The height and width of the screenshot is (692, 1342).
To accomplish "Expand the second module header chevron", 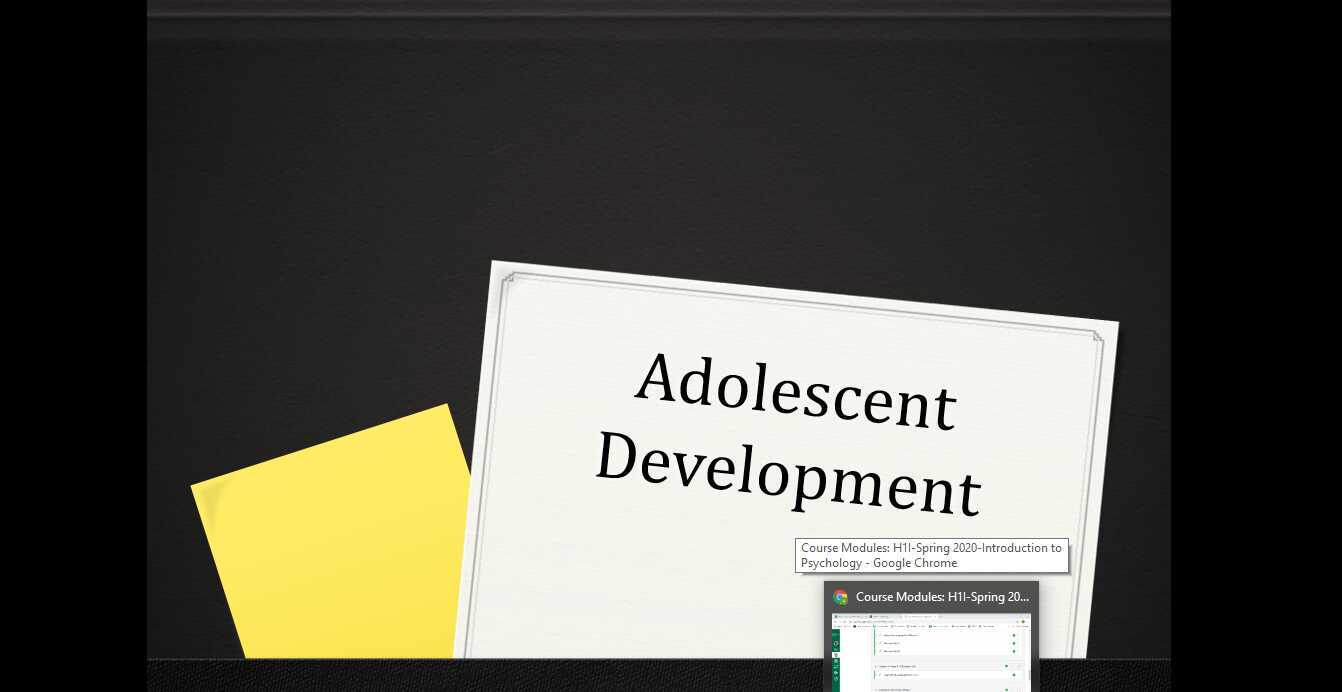I will pyautogui.click(x=875, y=666).
